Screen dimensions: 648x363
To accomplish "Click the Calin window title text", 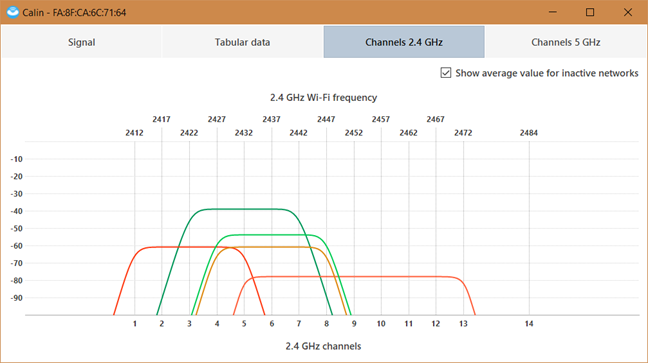I will 74,13.
